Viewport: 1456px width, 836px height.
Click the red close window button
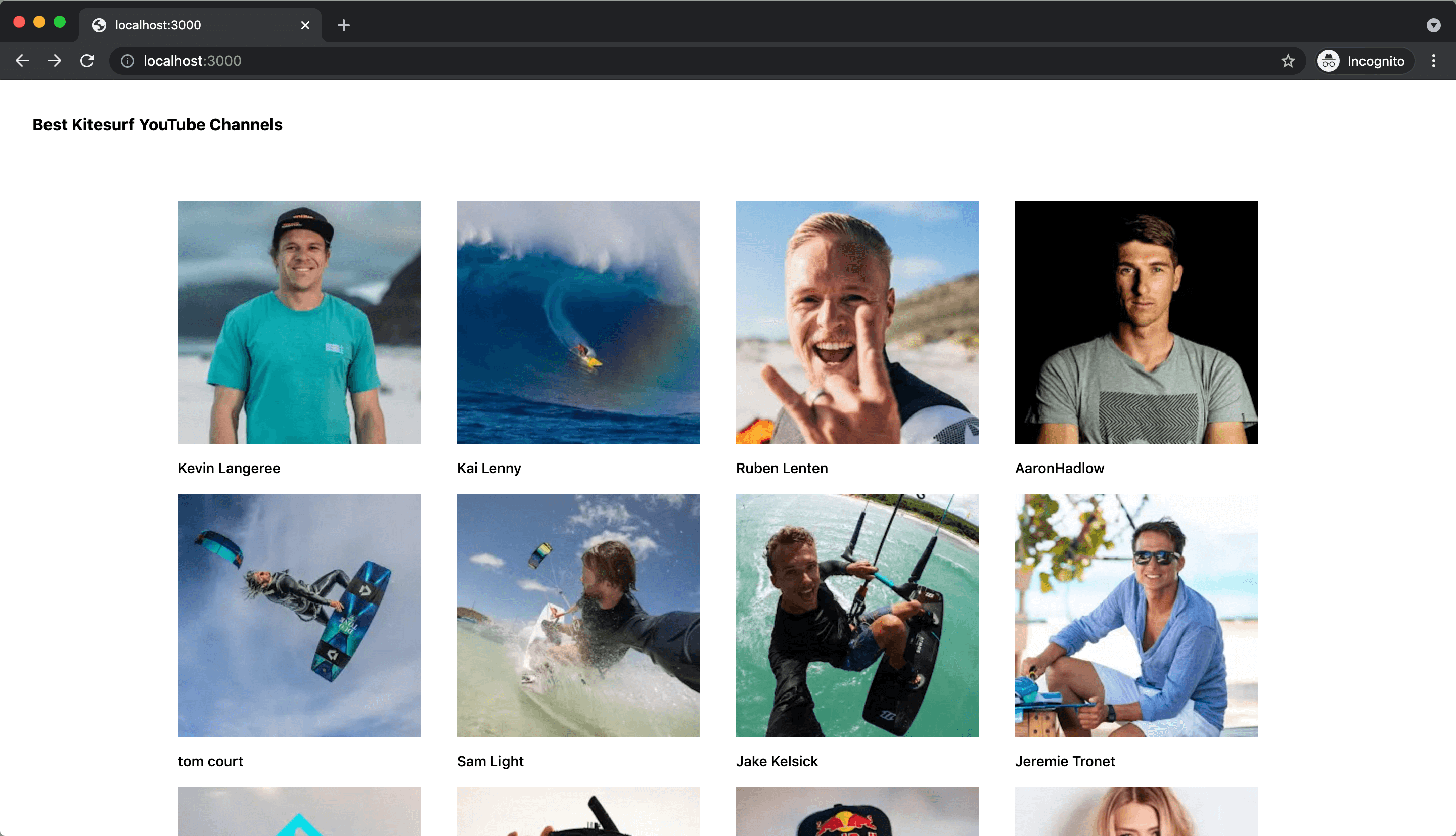point(19,22)
